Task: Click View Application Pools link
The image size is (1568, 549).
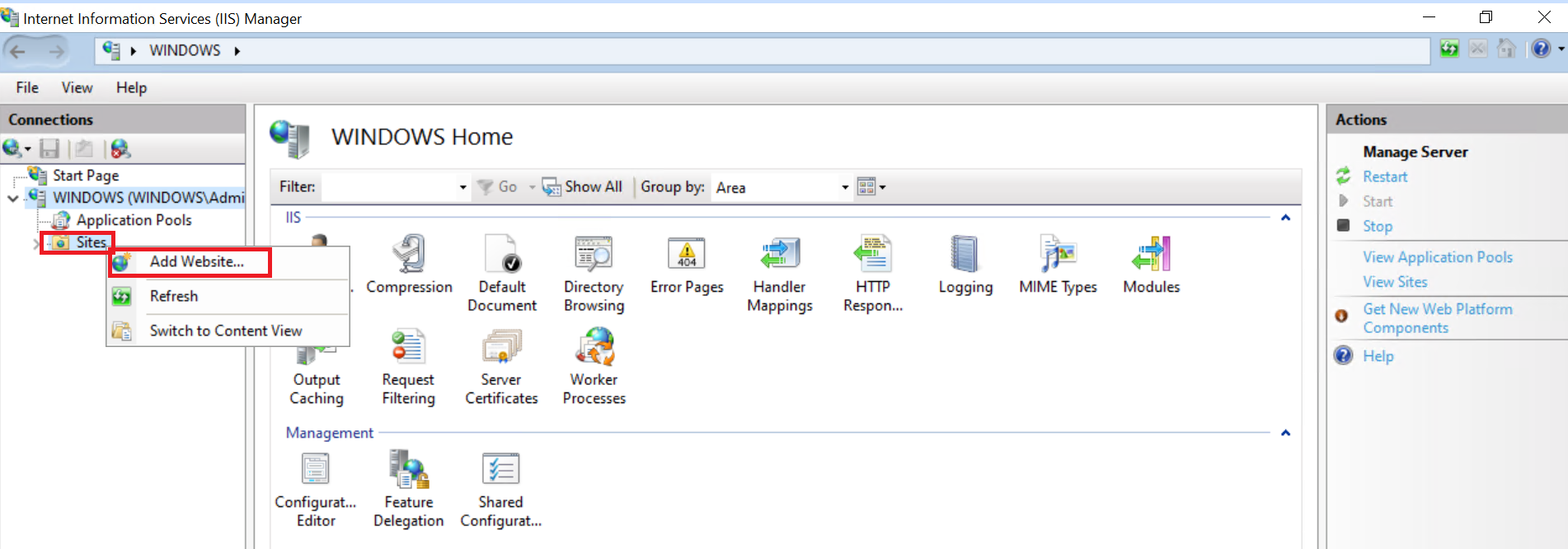Action: [1438, 257]
